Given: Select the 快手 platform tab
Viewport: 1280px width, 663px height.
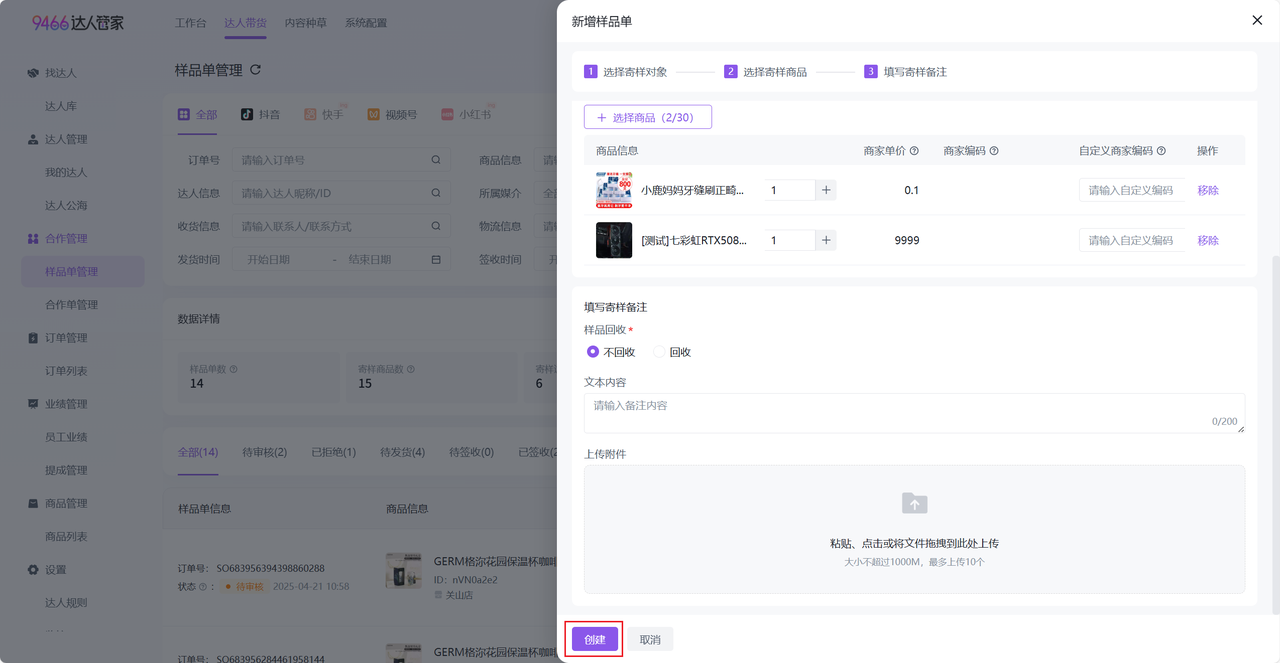Looking at the screenshot, I should (x=324, y=115).
